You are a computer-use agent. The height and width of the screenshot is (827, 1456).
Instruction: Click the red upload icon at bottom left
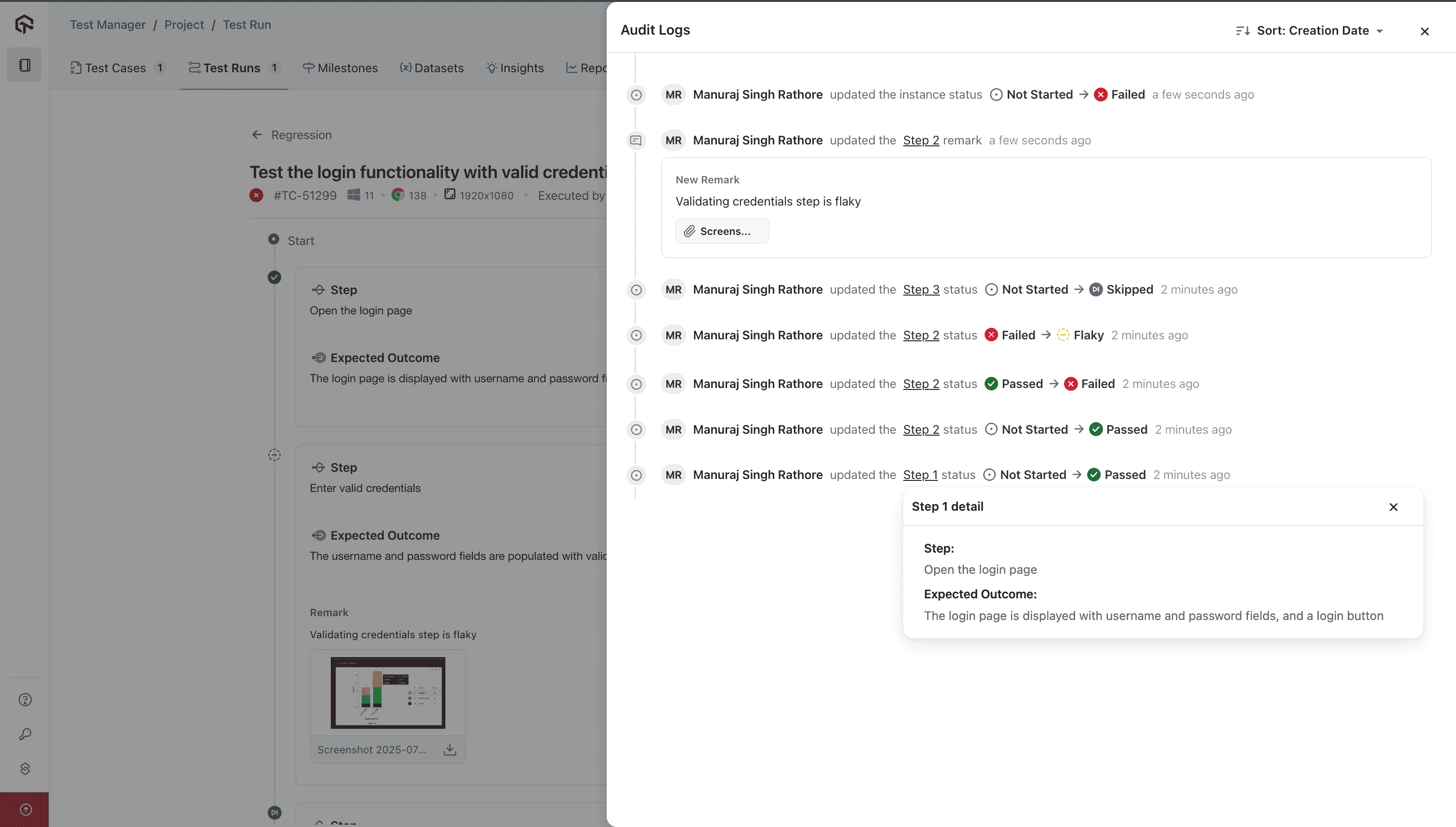25,809
